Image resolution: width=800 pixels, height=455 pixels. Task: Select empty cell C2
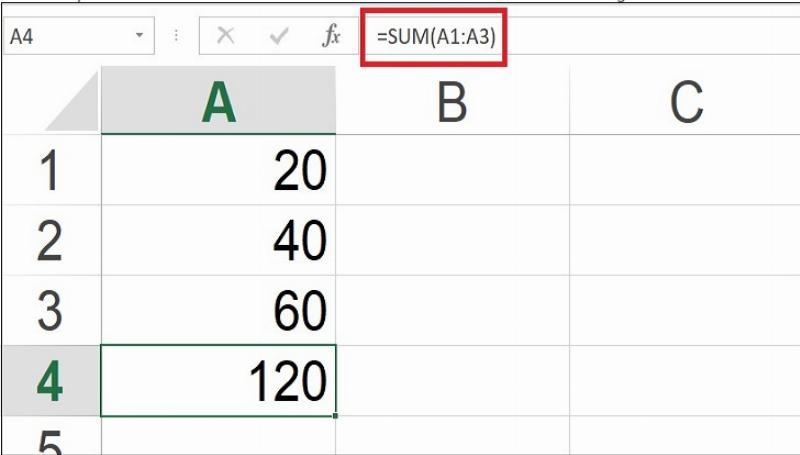685,240
